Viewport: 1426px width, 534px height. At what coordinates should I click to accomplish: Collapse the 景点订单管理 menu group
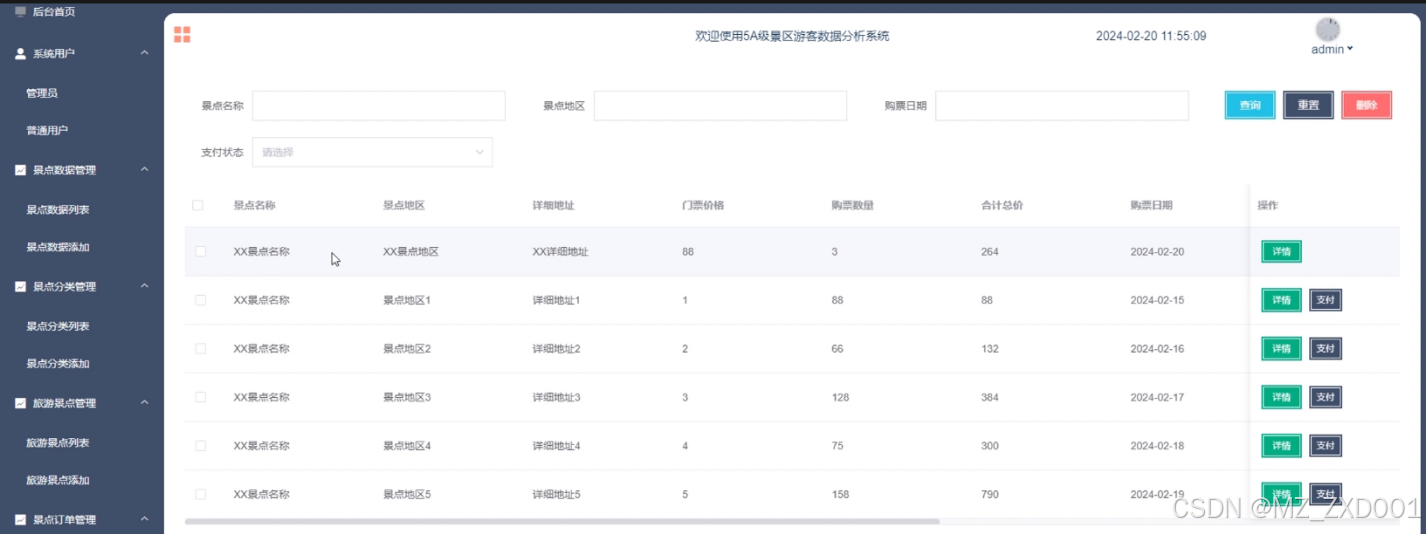click(x=145, y=519)
